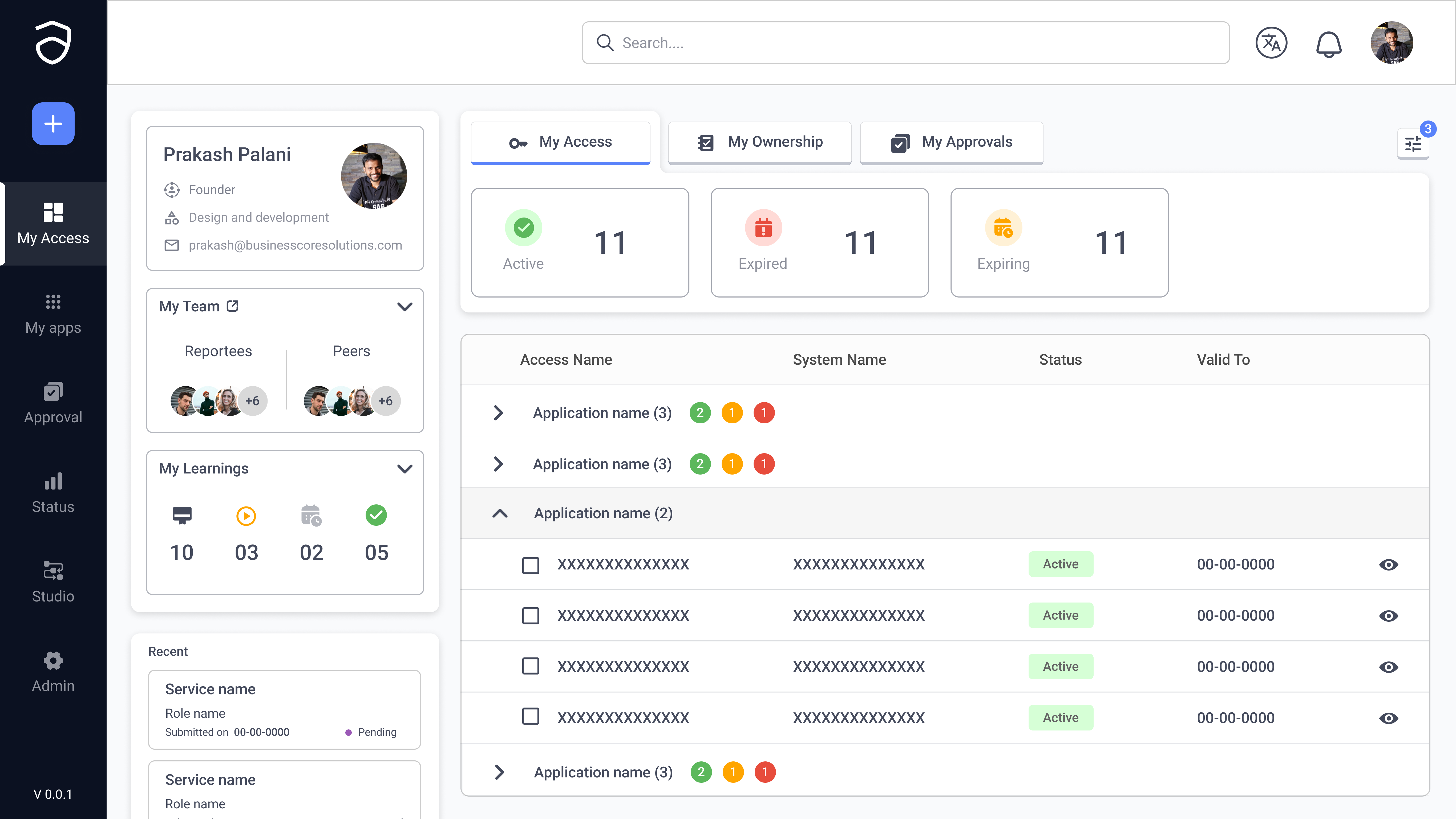
Task: Open the Expiring access card
Action: click(x=1059, y=242)
